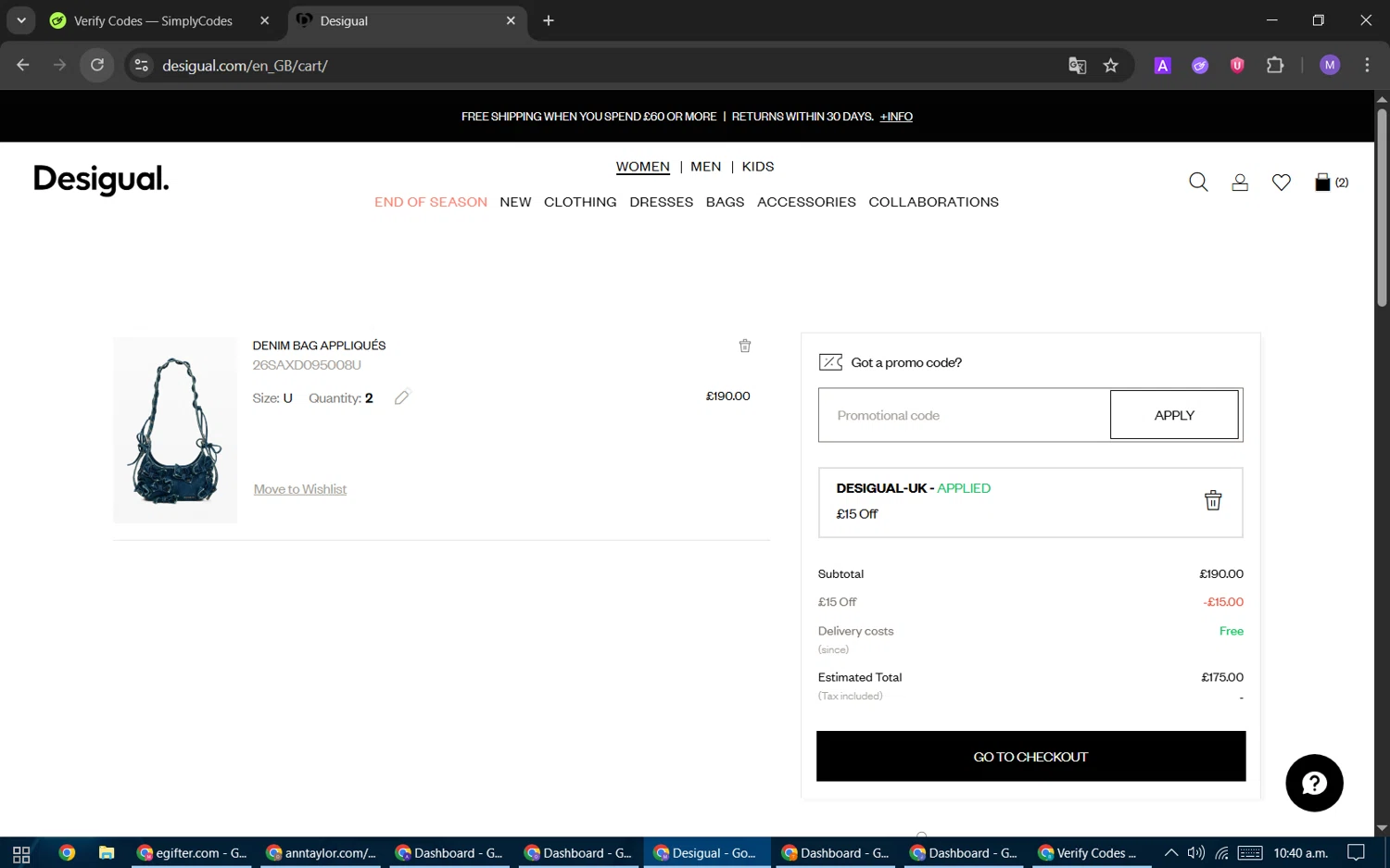Edit quantity with the pencil icon
Screen dimensions: 1390x868
point(401,397)
